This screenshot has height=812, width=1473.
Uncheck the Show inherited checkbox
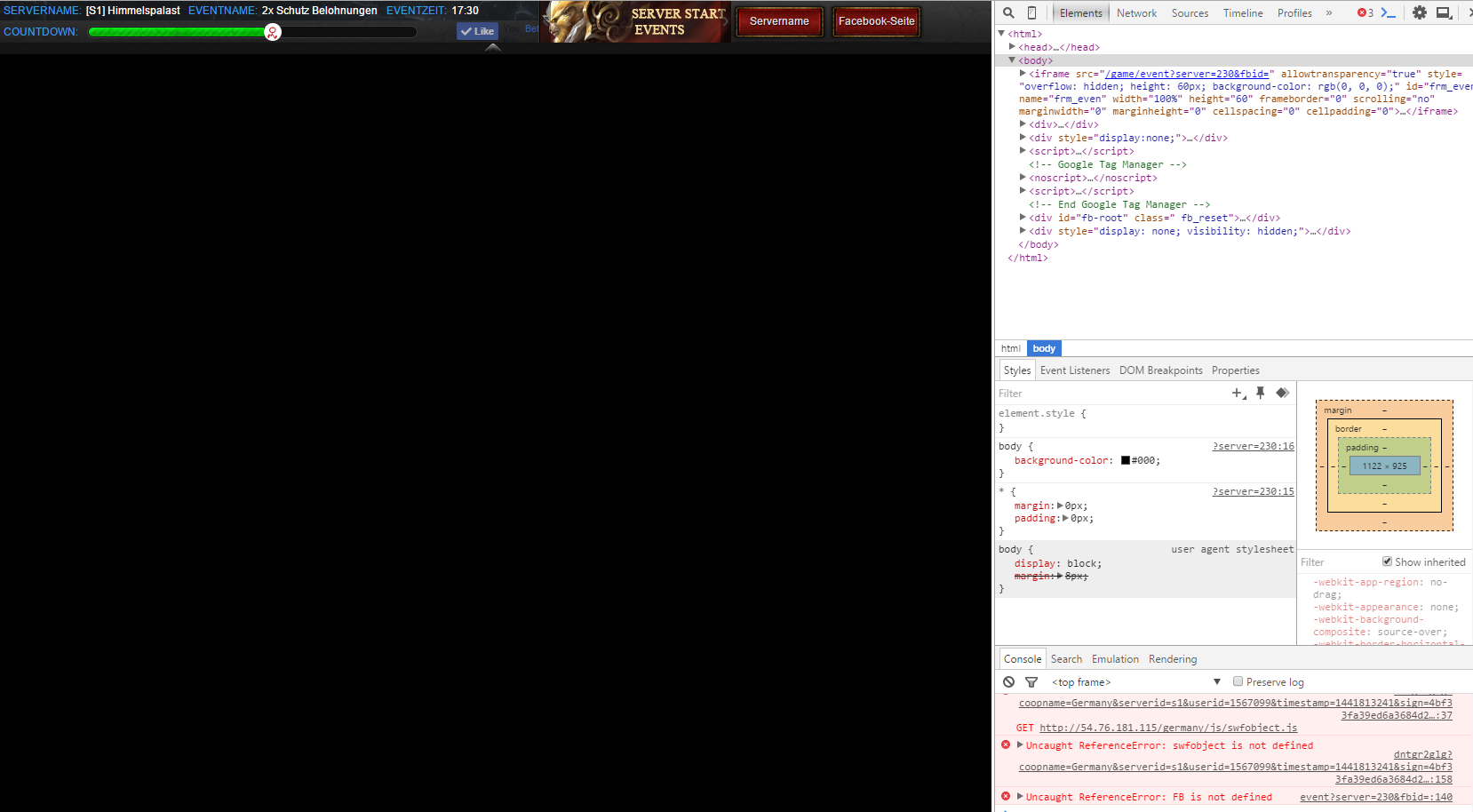(x=1387, y=561)
